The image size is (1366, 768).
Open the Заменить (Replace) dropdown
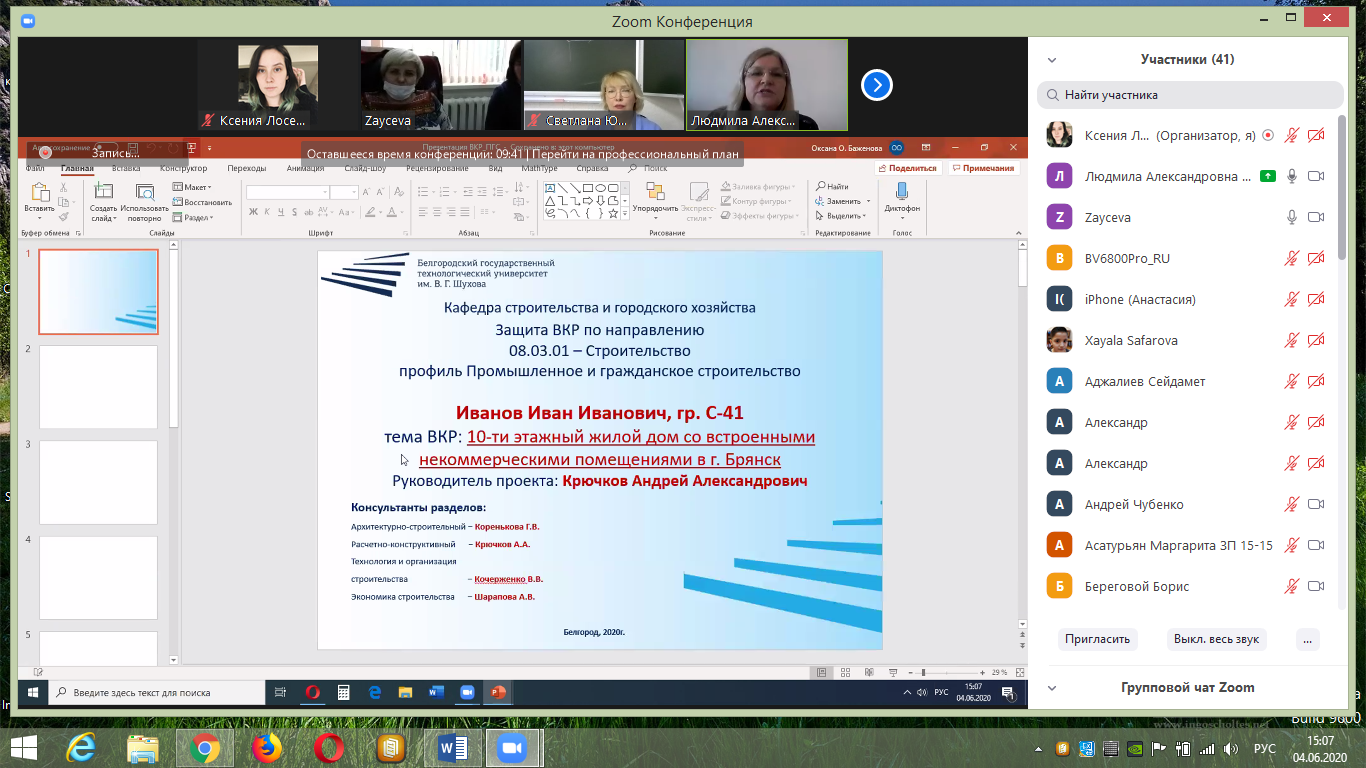tap(843, 201)
